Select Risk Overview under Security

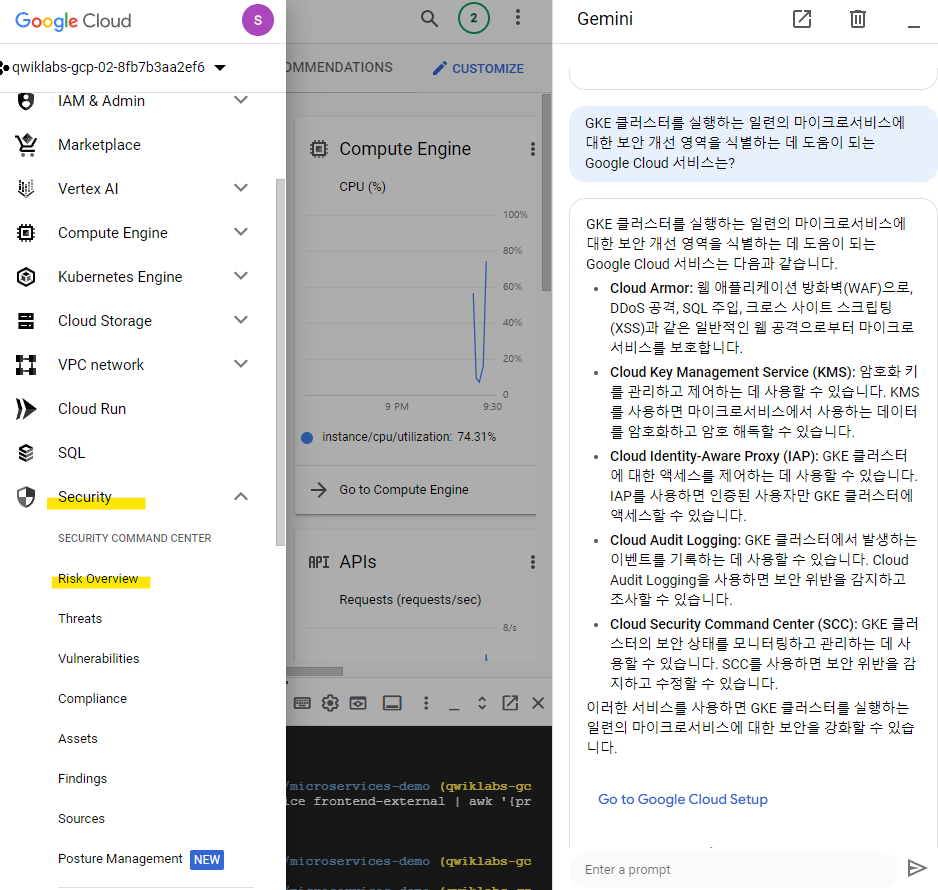pyautogui.click(x=98, y=579)
